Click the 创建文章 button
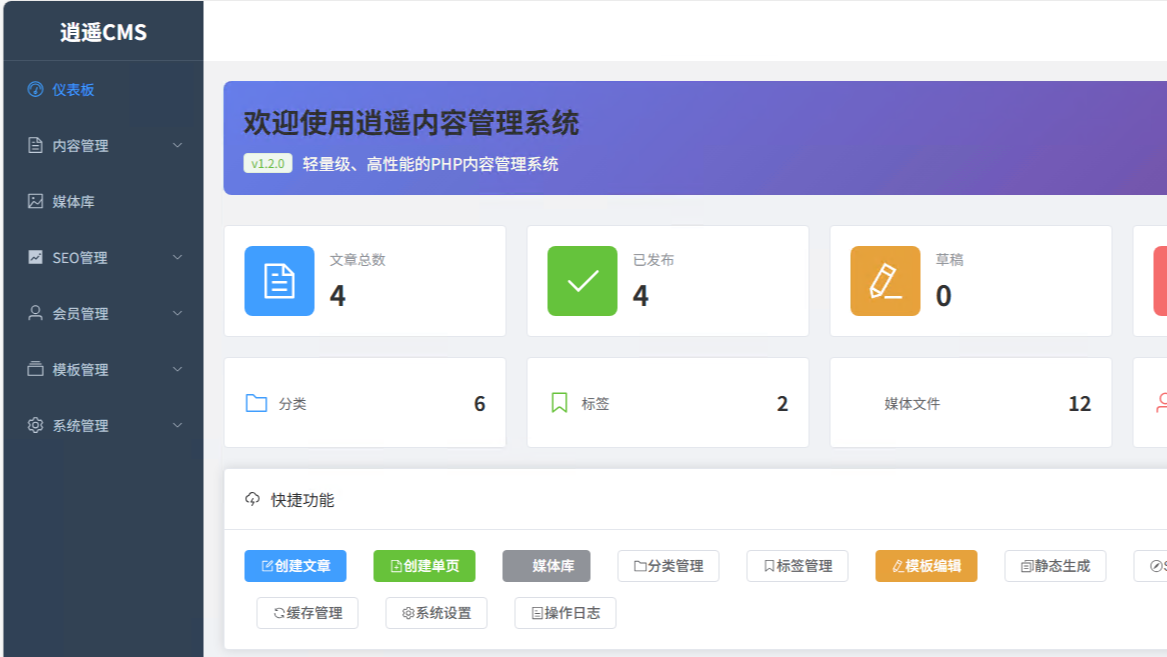 tap(296, 566)
